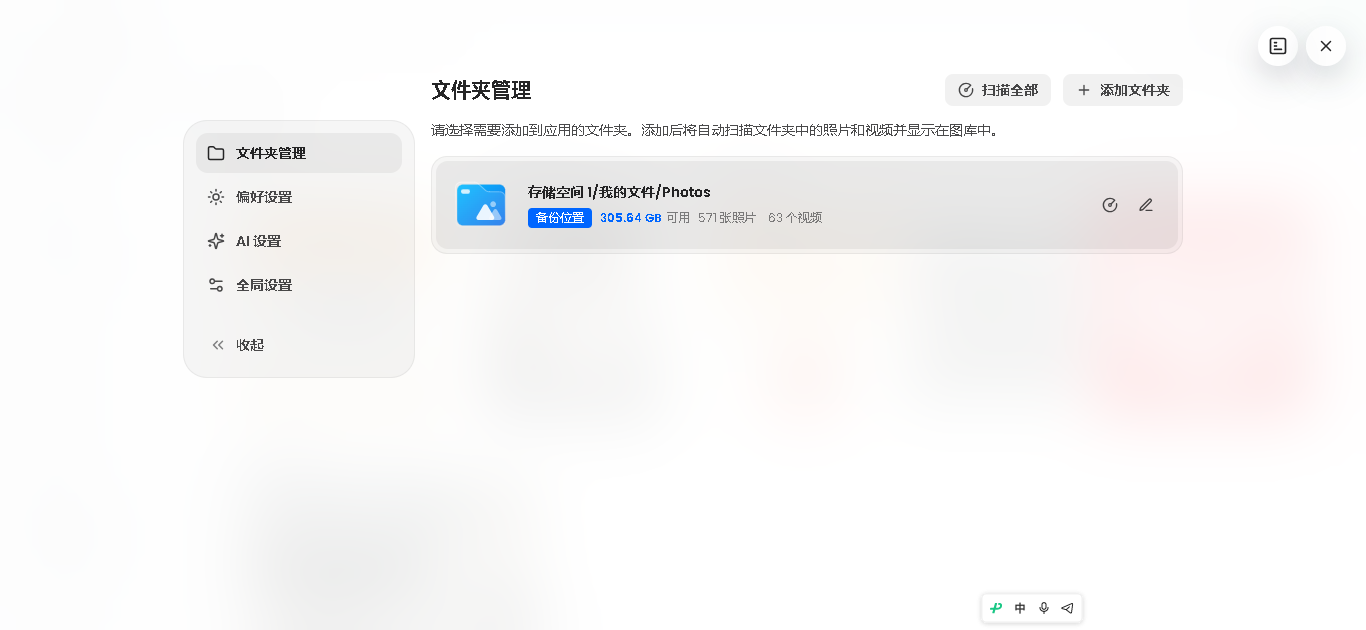Click the 305.64 GB available space text

631,218
